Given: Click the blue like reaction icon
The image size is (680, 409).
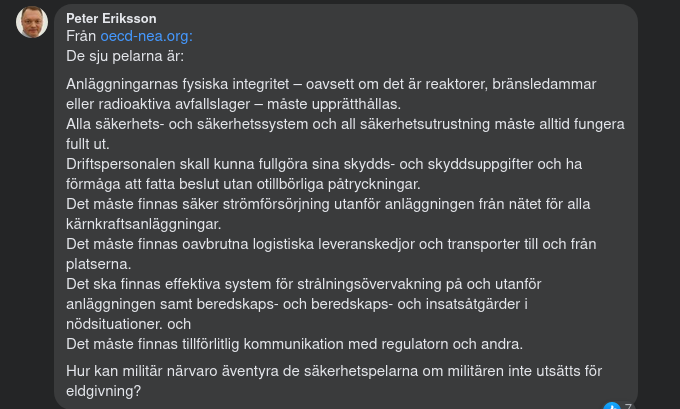Looking at the screenshot, I should (x=611, y=405).
